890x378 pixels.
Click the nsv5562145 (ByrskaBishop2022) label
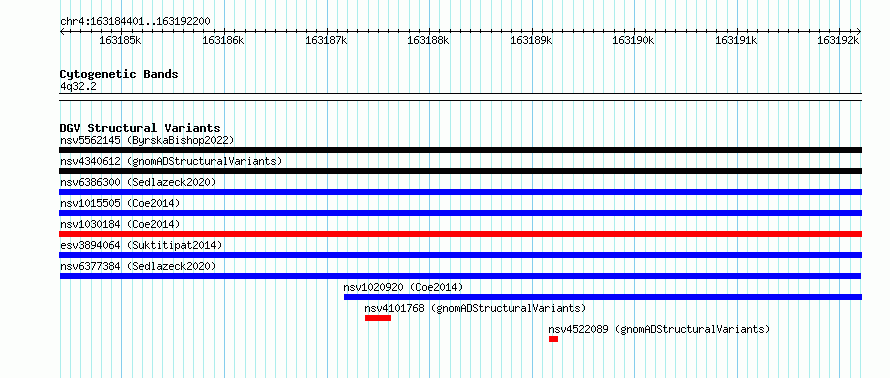click(147, 140)
